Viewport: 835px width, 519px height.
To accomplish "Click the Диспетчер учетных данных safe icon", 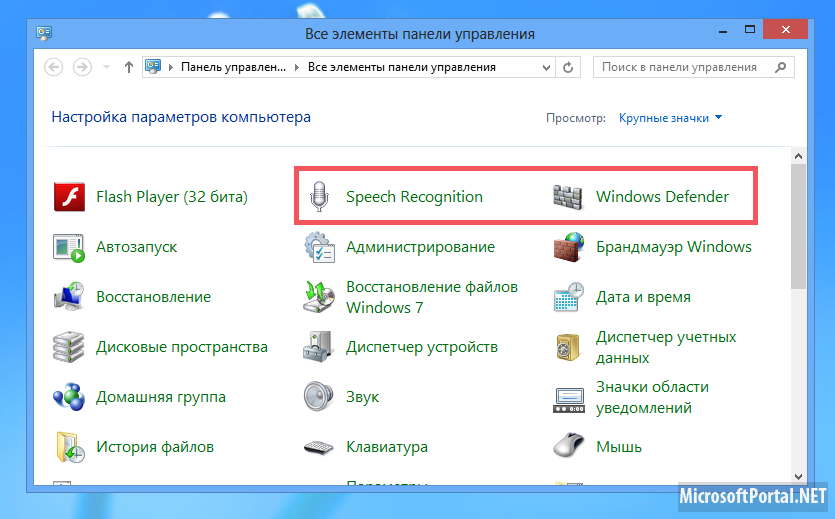I will [x=568, y=348].
